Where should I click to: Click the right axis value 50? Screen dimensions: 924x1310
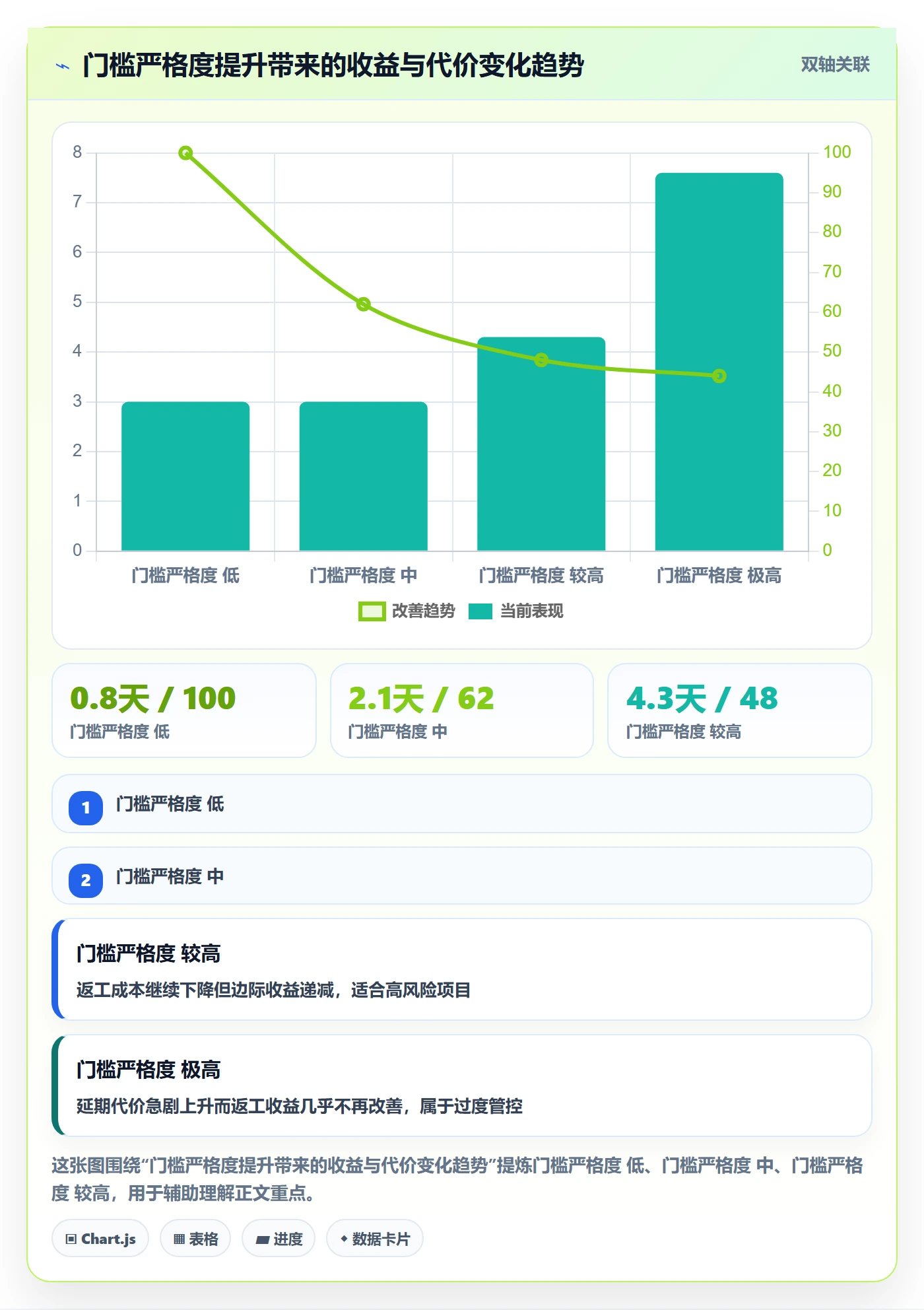[832, 351]
